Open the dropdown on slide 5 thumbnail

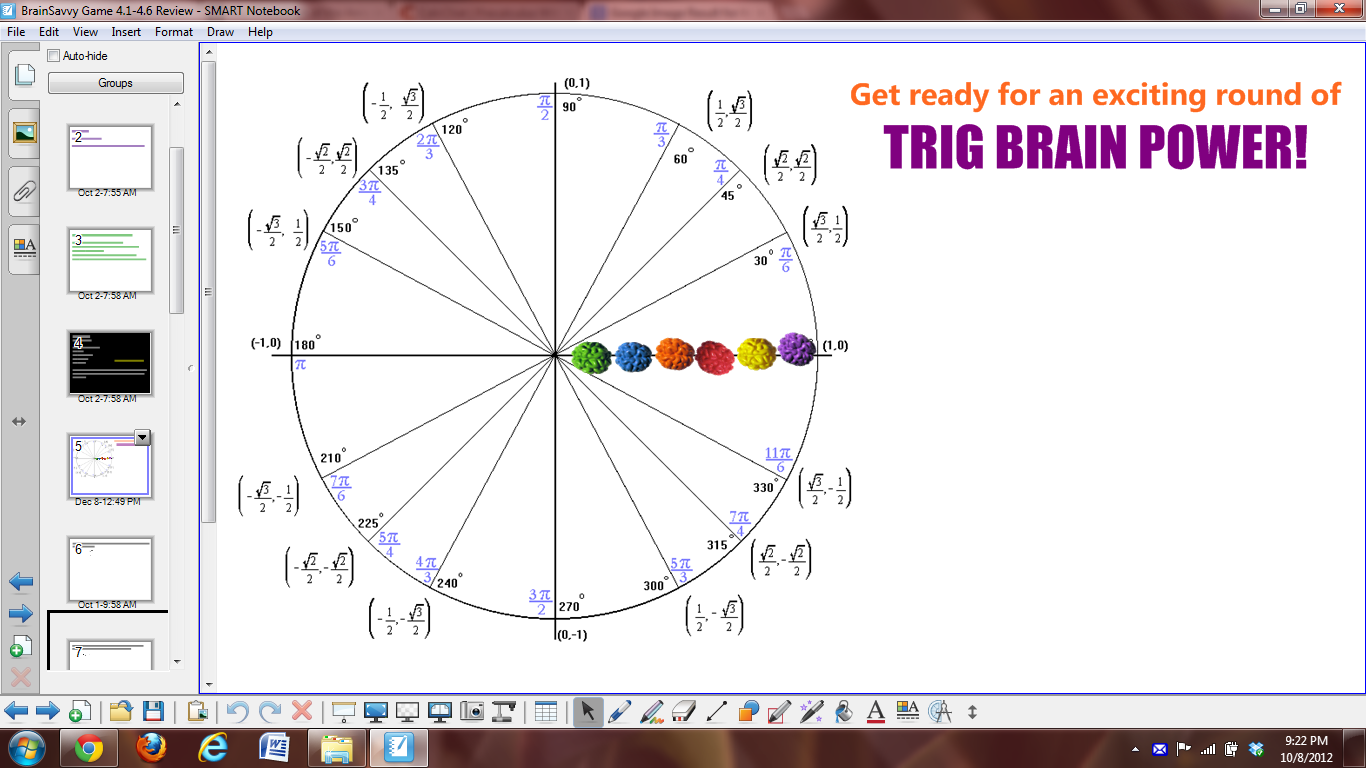coord(141,437)
